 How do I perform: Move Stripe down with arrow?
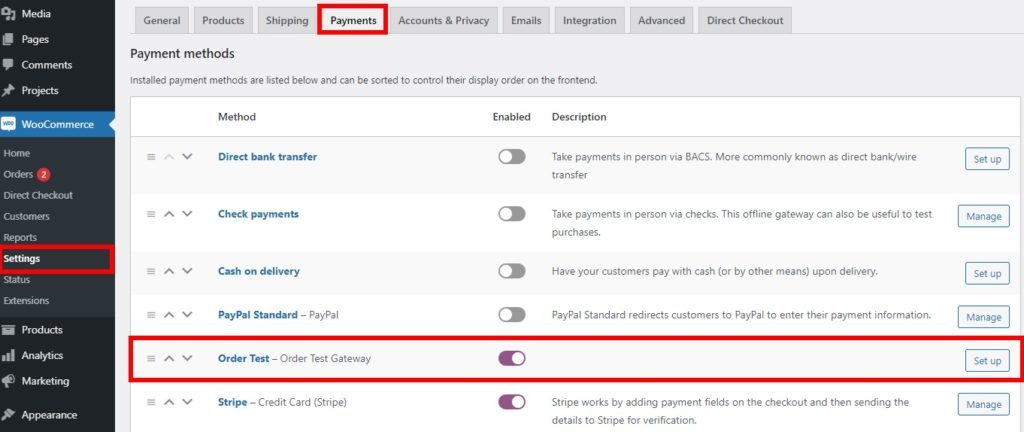pos(187,403)
